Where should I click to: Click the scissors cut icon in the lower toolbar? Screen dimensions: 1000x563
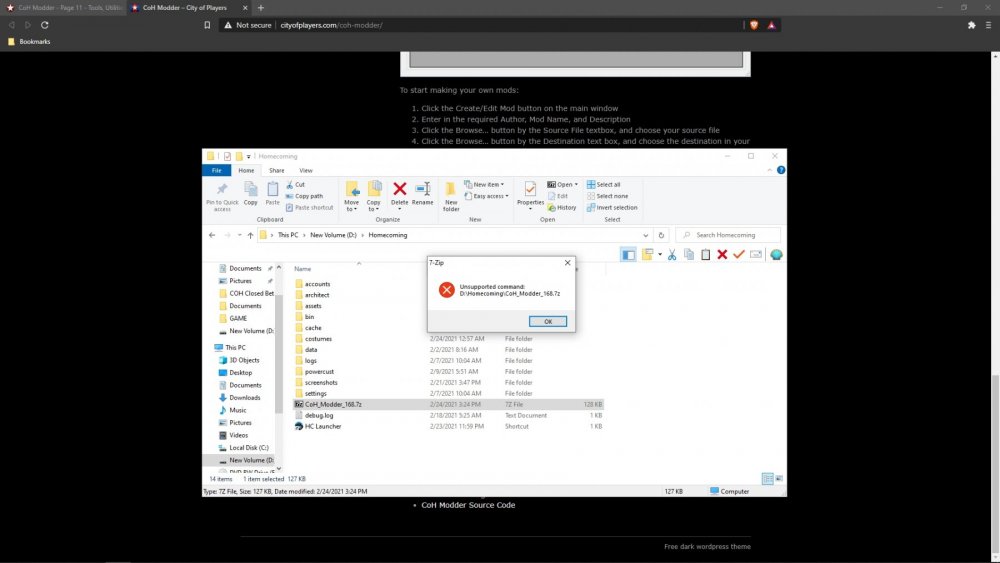(x=673, y=255)
